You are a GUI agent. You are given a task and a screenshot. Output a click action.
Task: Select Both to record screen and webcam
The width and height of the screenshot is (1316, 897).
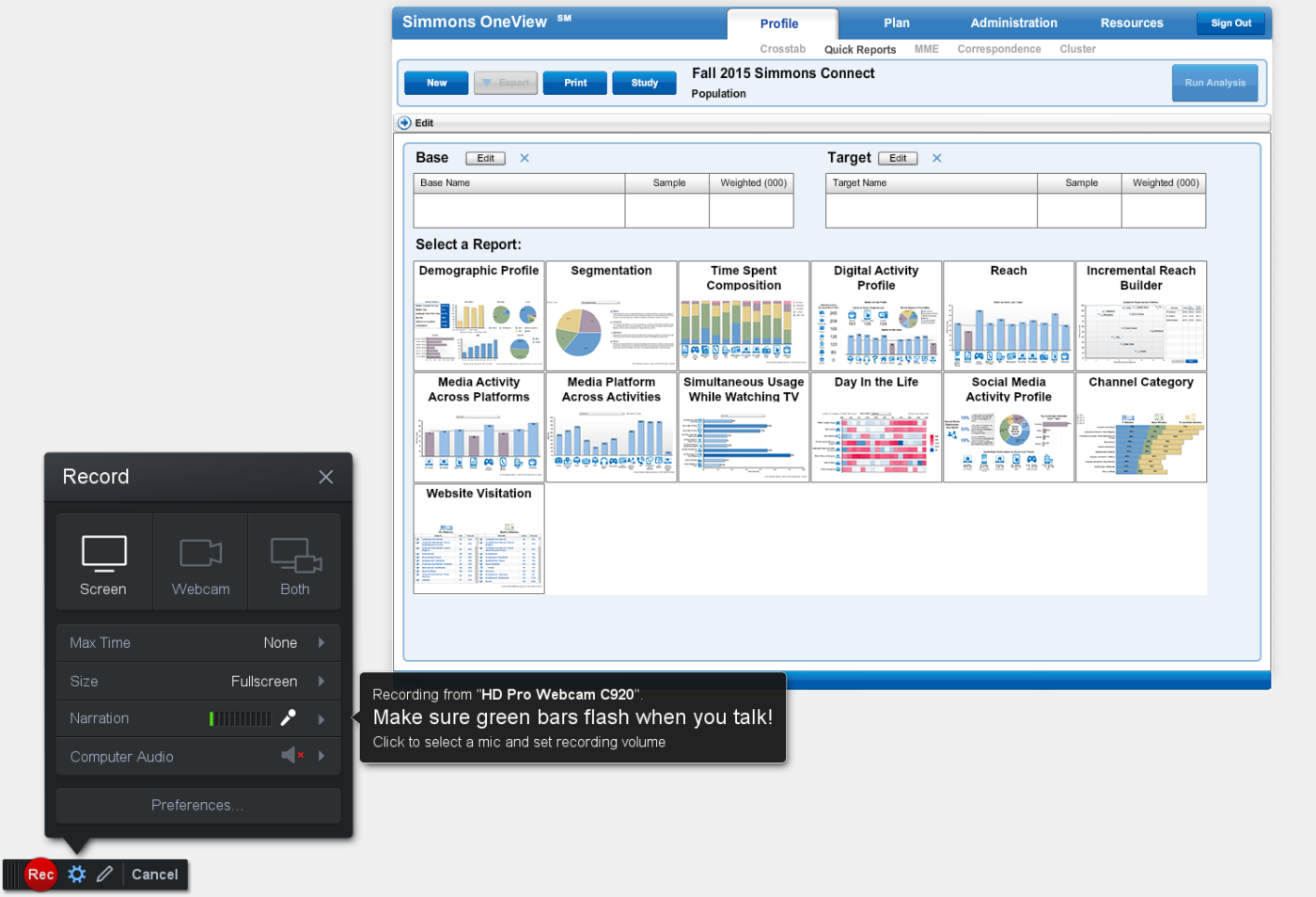pos(294,561)
